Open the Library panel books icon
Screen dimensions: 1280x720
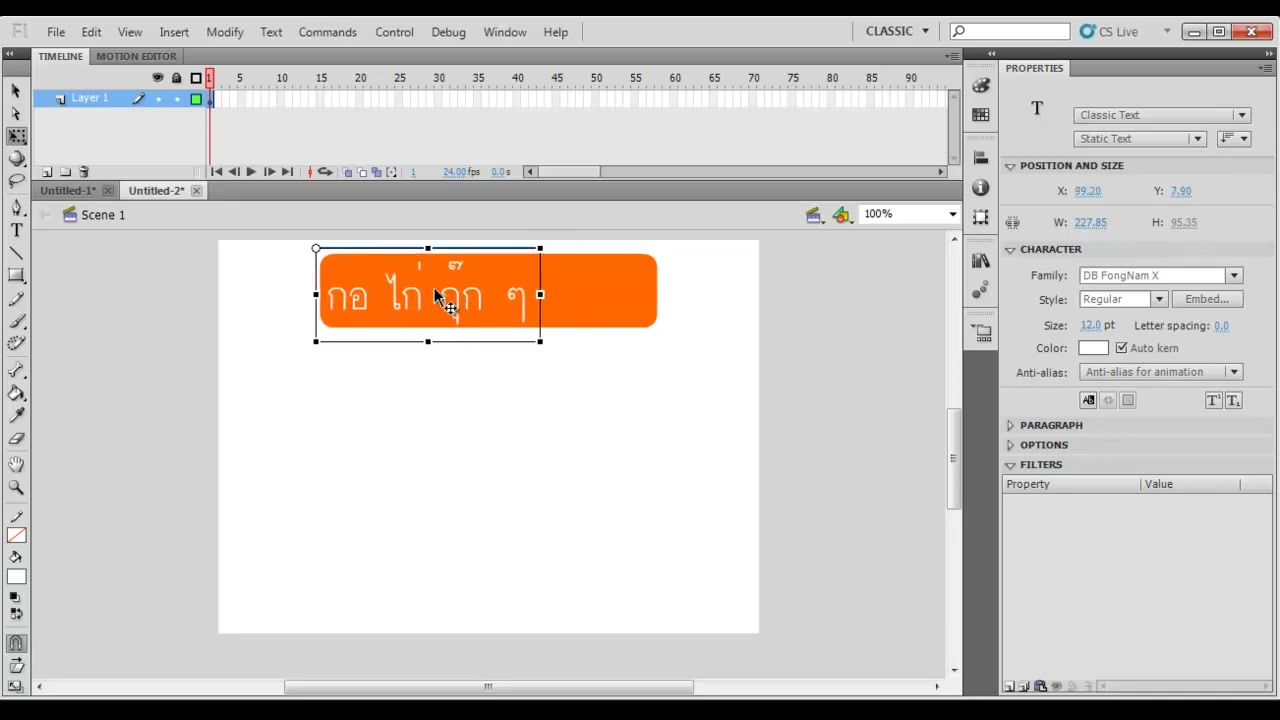[981, 261]
